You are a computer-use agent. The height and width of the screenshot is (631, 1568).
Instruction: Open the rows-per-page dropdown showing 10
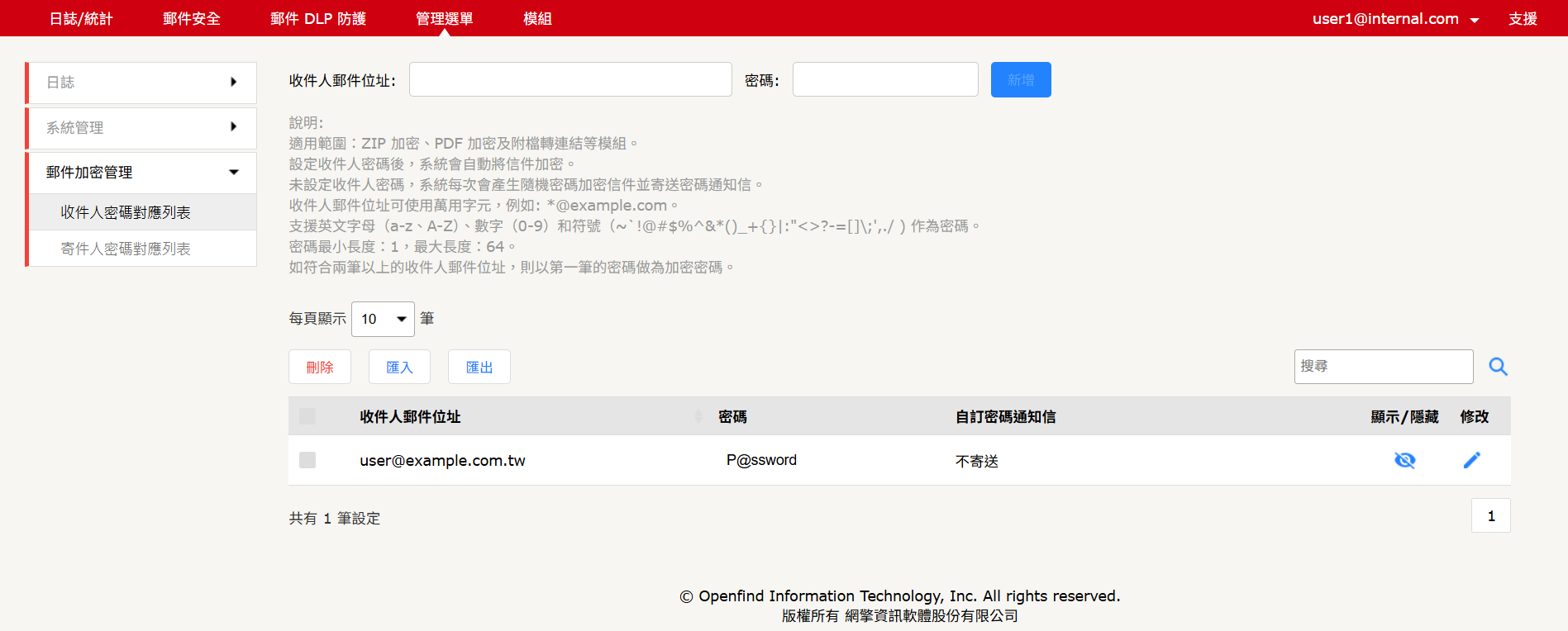point(383,319)
